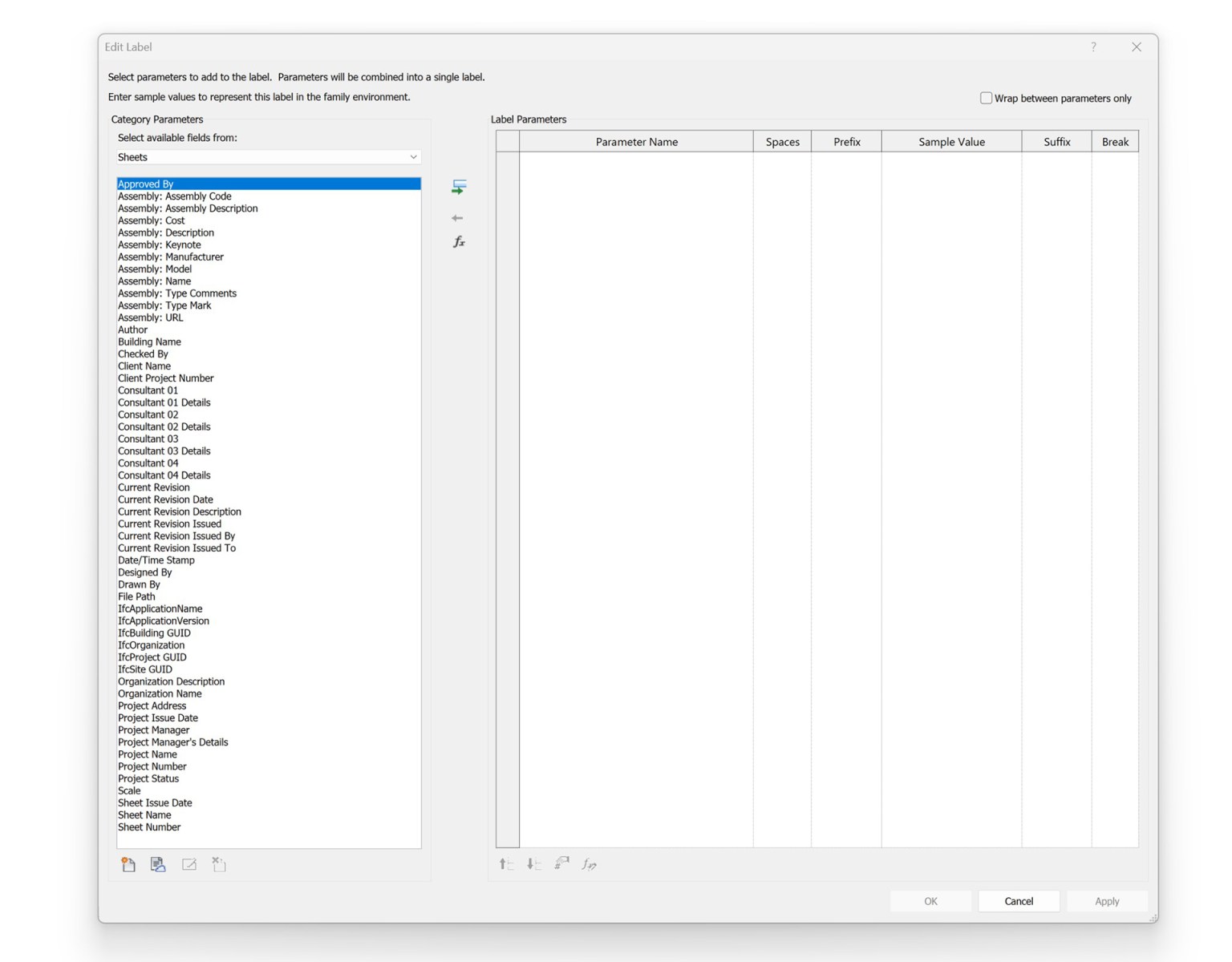
Task: Click the Cancel button
Action: tap(1019, 901)
